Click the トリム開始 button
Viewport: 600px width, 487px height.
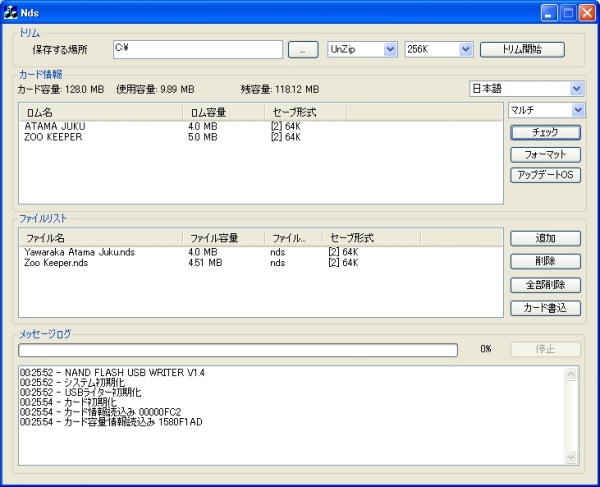point(522,49)
